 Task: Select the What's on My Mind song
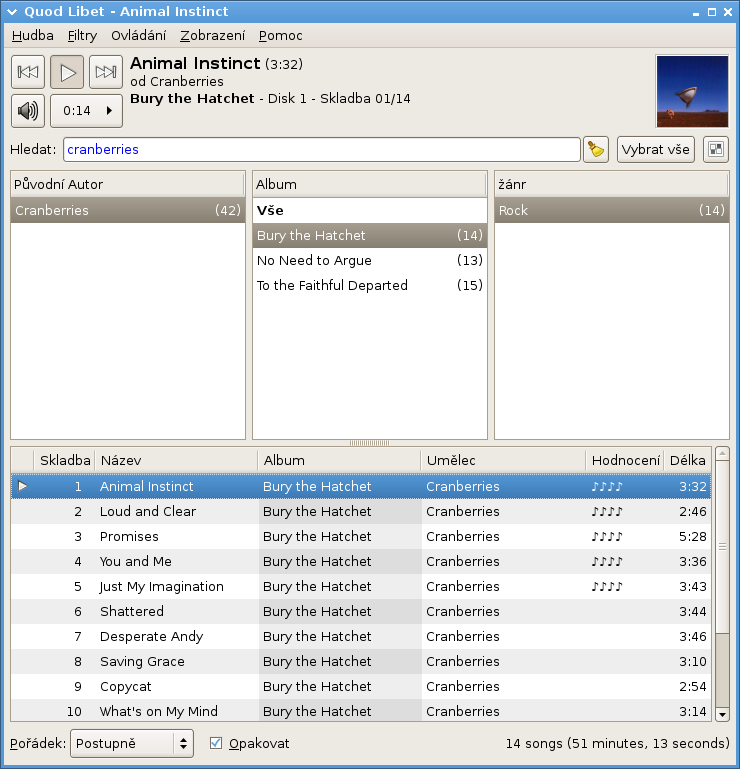[361, 711]
